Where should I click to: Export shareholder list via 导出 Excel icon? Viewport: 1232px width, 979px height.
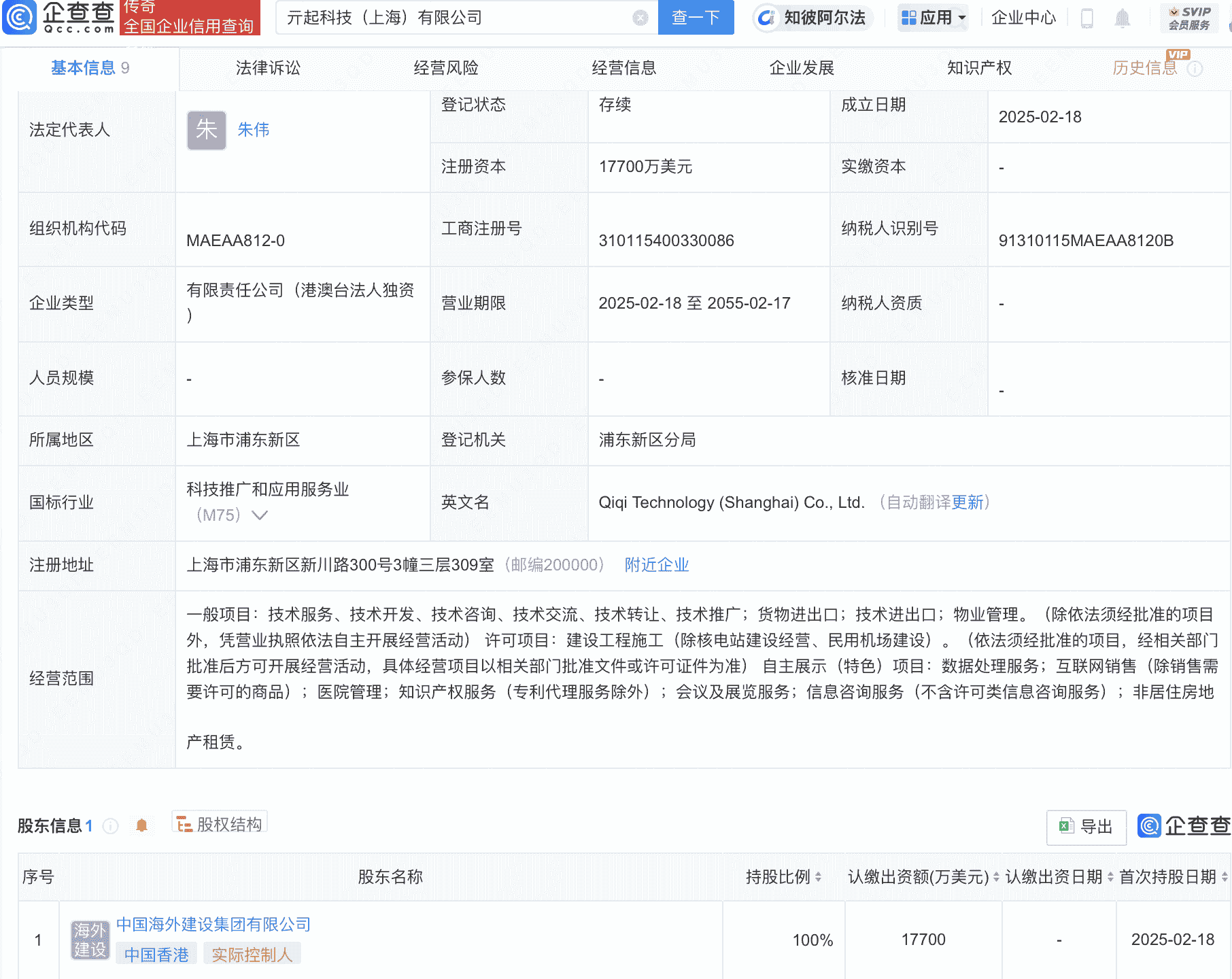point(1085,827)
